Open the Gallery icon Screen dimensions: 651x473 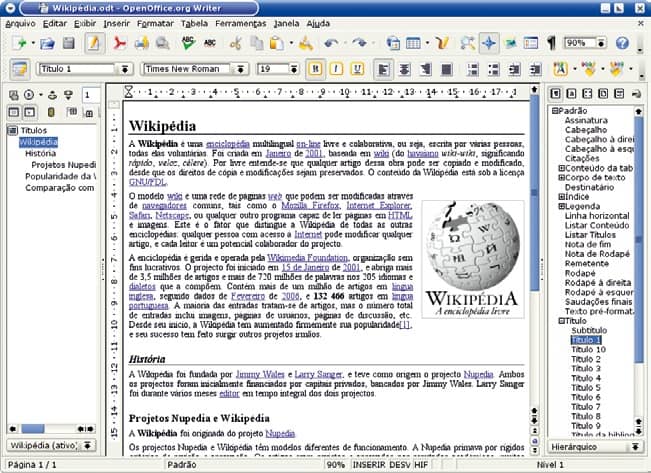click(511, 43)
